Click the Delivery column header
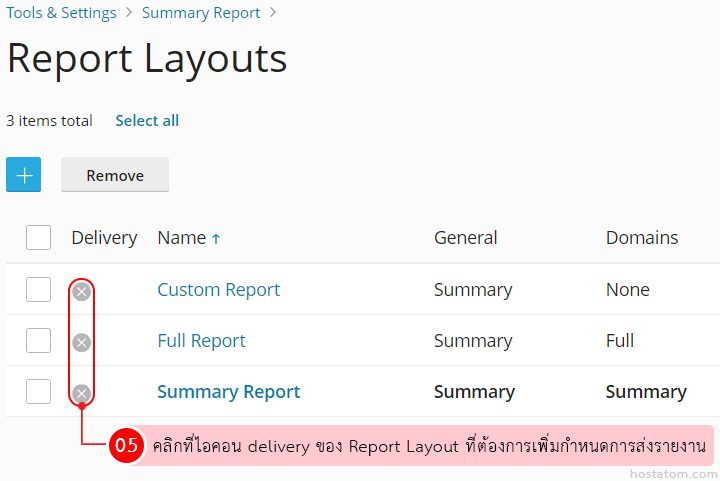This screenshot has height=481, width=720. [104, 238]
